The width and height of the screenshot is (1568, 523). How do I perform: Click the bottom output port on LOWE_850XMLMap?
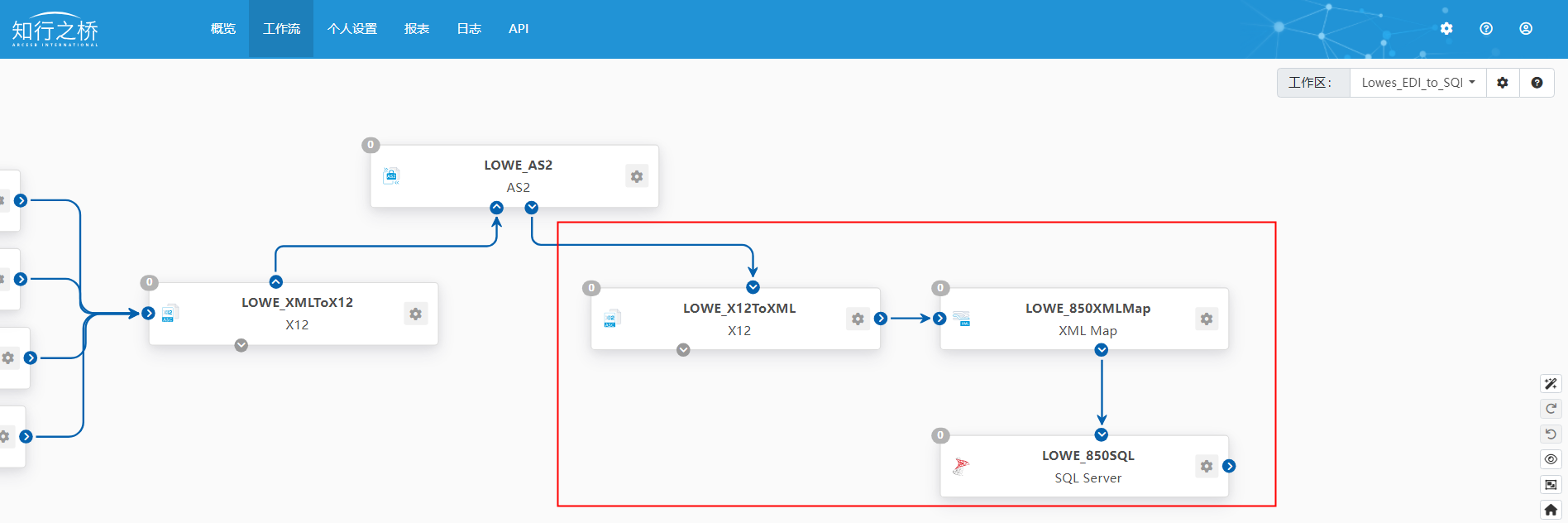pos(1102,350)
